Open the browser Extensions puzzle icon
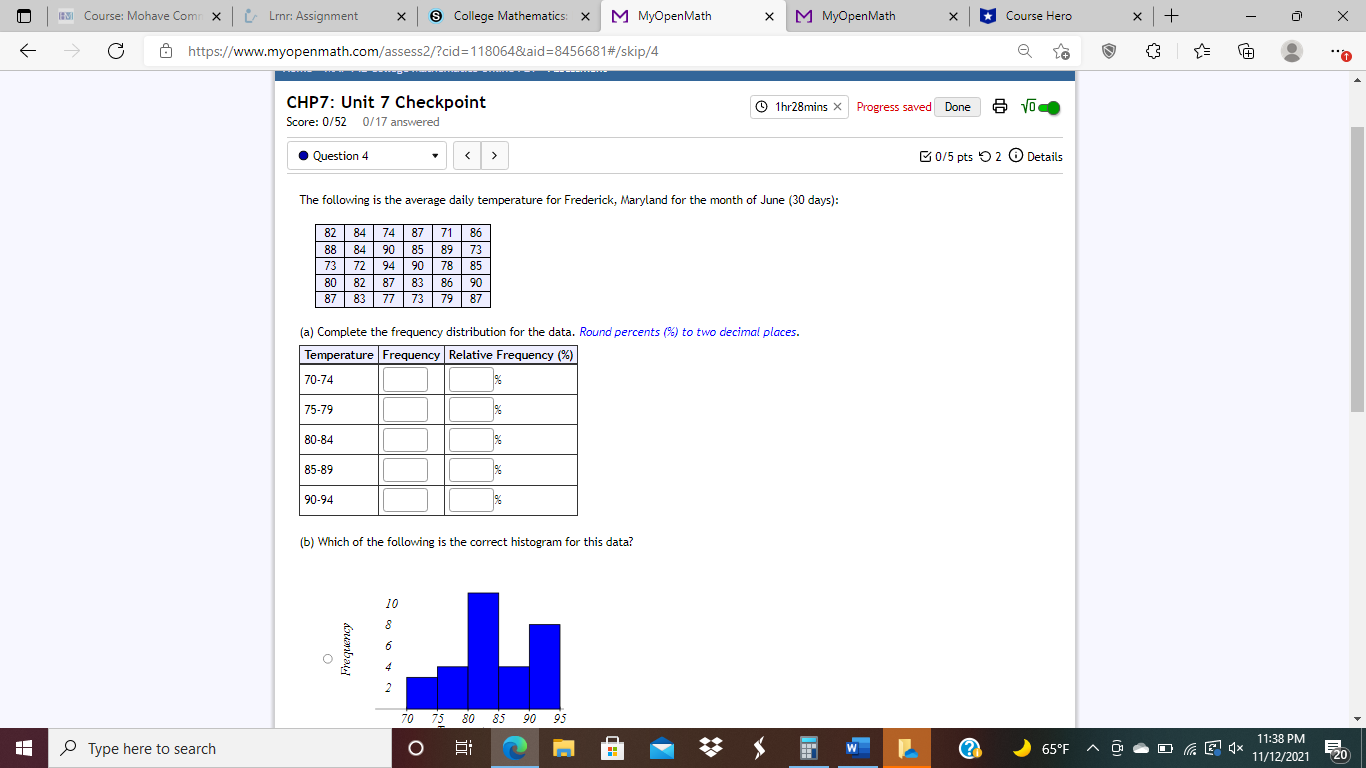The width and height of the screenshot is (1366, 768). pos(1154,51)
